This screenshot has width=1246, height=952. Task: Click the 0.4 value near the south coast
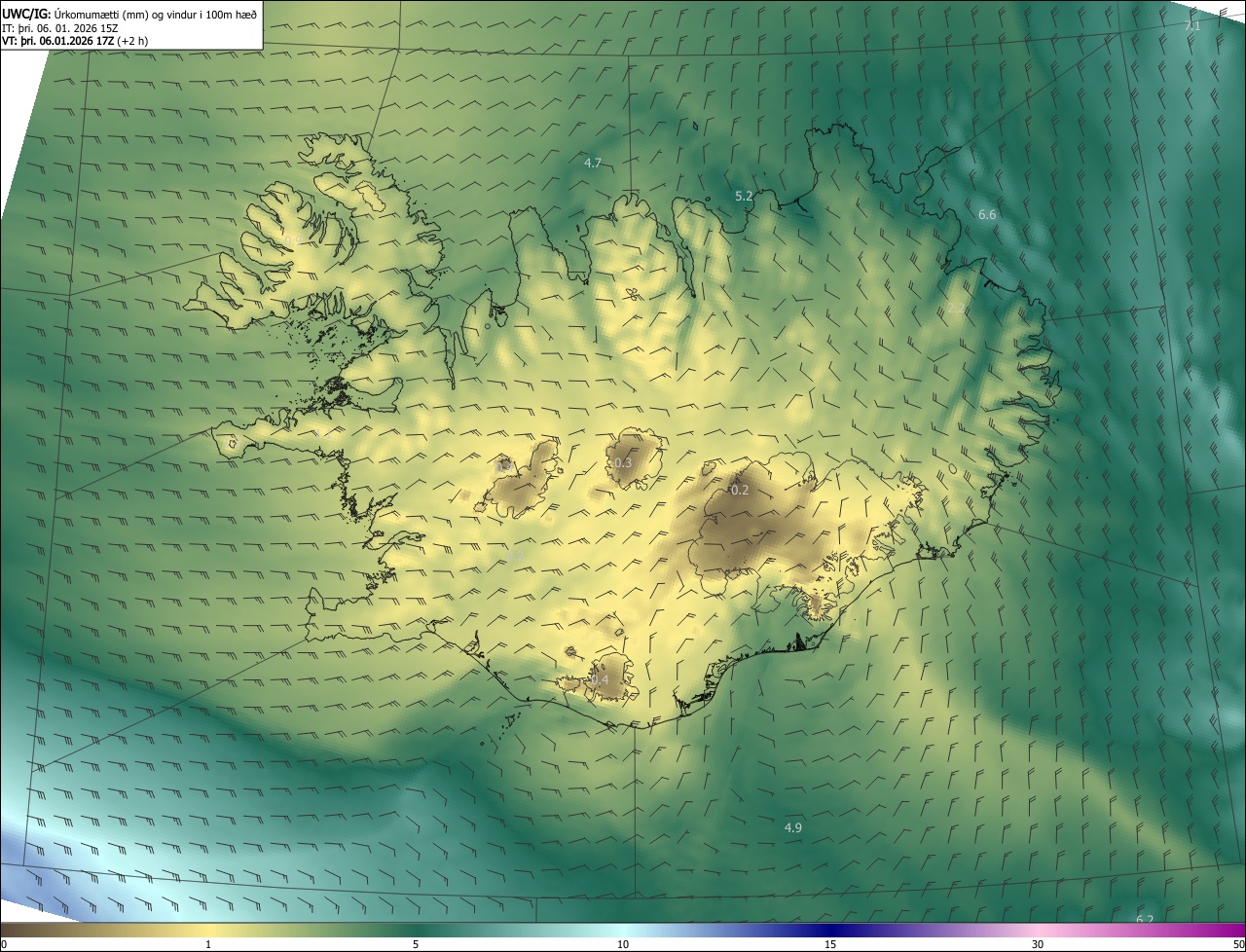coord(599,679)
